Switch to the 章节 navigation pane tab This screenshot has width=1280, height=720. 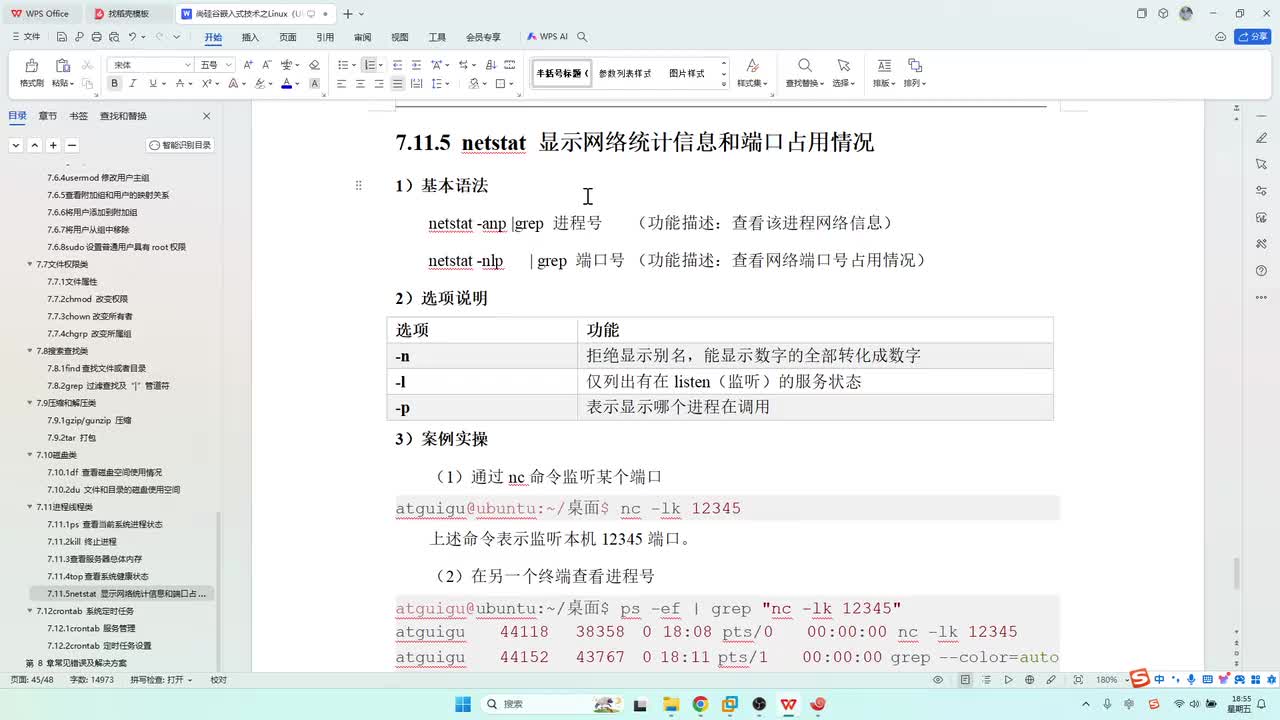tap(48, 116)
